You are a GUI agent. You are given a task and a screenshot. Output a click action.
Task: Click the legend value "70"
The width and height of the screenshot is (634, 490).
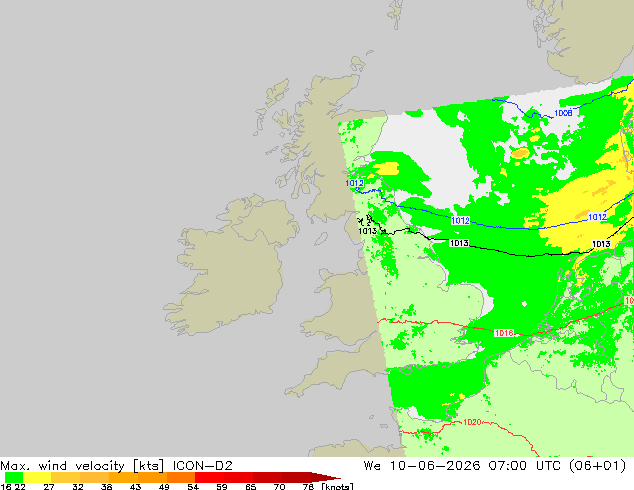(x=279, y=487)
